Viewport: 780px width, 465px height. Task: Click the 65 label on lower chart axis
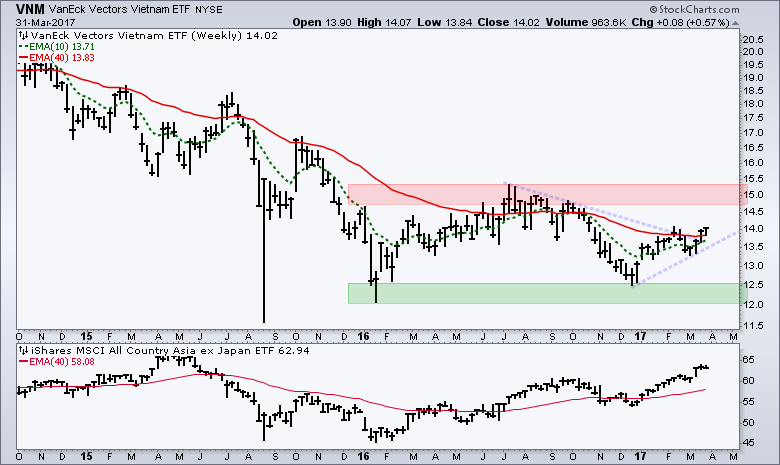(x=749, y=360)
